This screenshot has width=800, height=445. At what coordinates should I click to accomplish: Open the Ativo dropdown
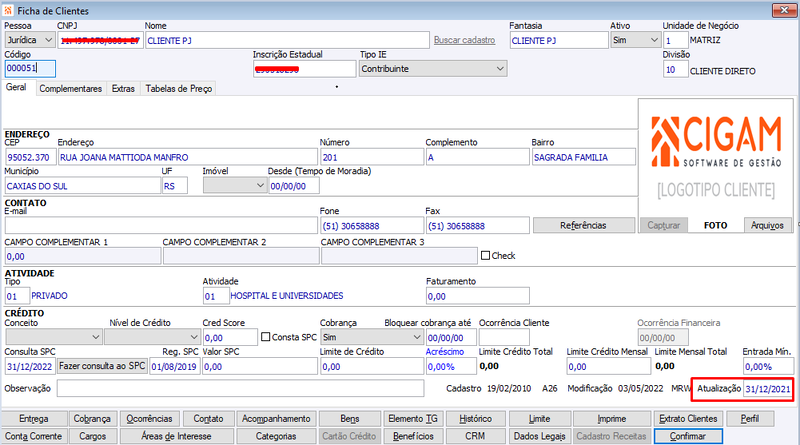click(x=635, y=40)
